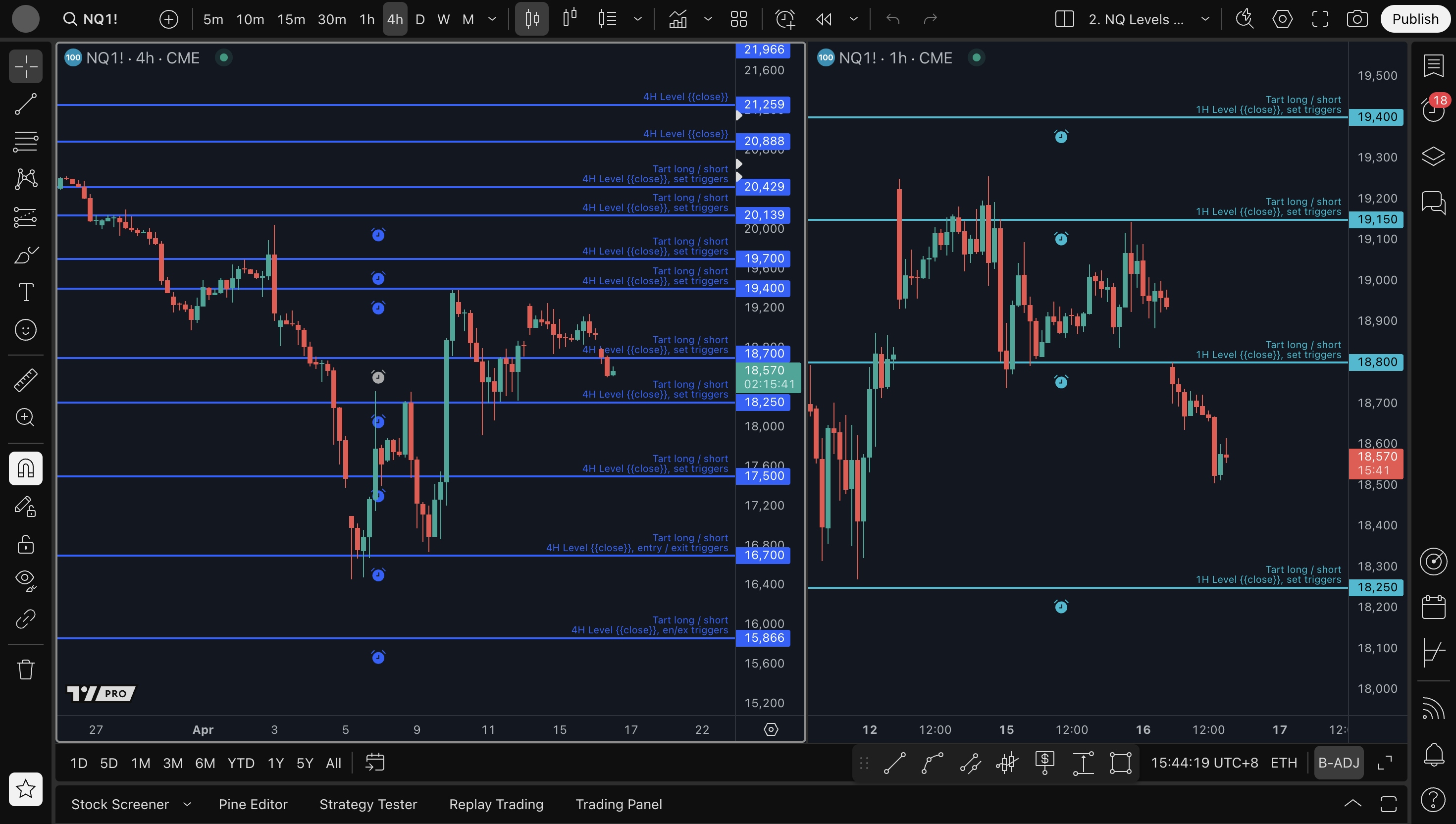1456x824 pixels.
Task: Select the Measure ruler tool
Action: coord(25,380)
